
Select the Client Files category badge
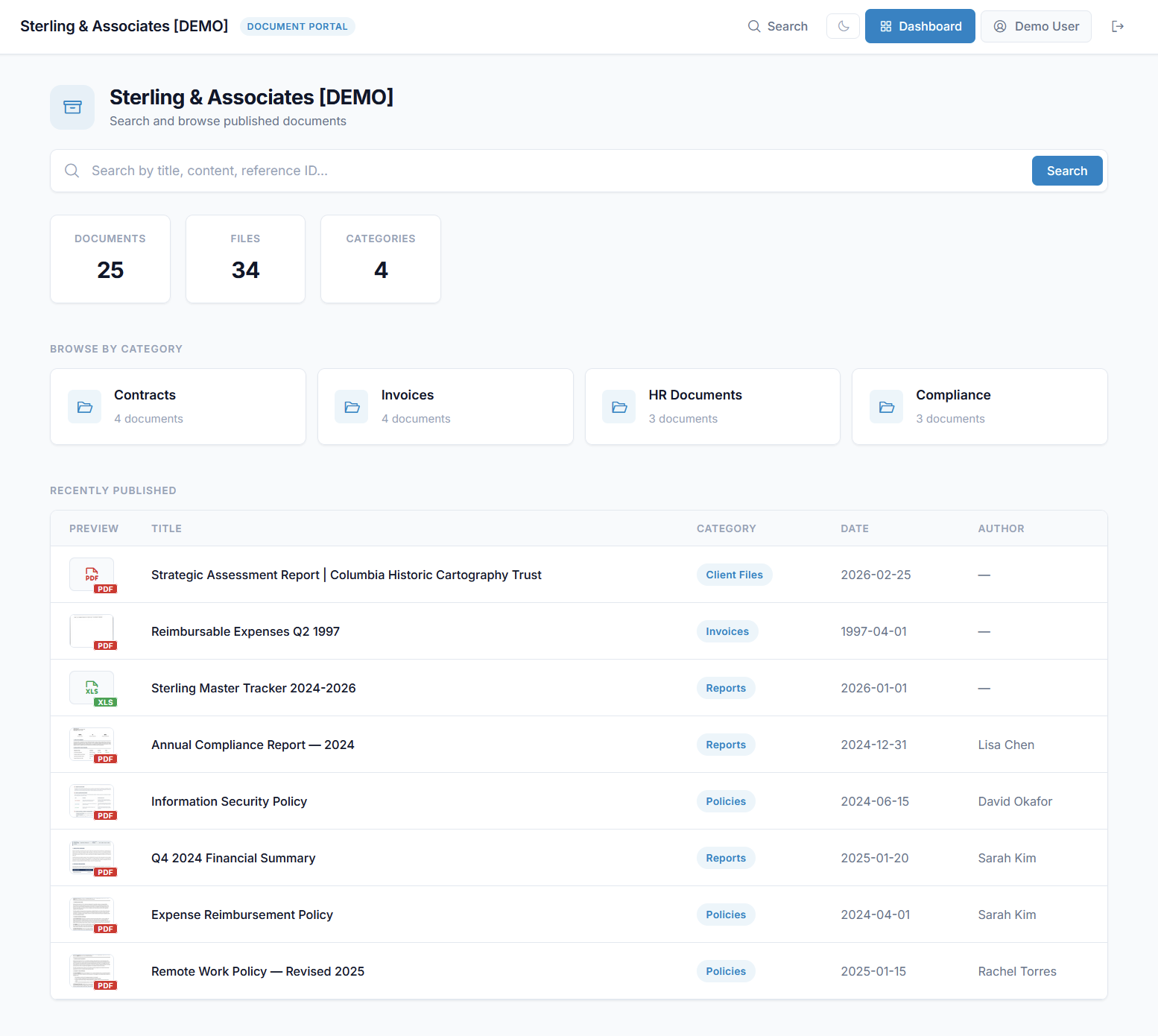[734, 575]
